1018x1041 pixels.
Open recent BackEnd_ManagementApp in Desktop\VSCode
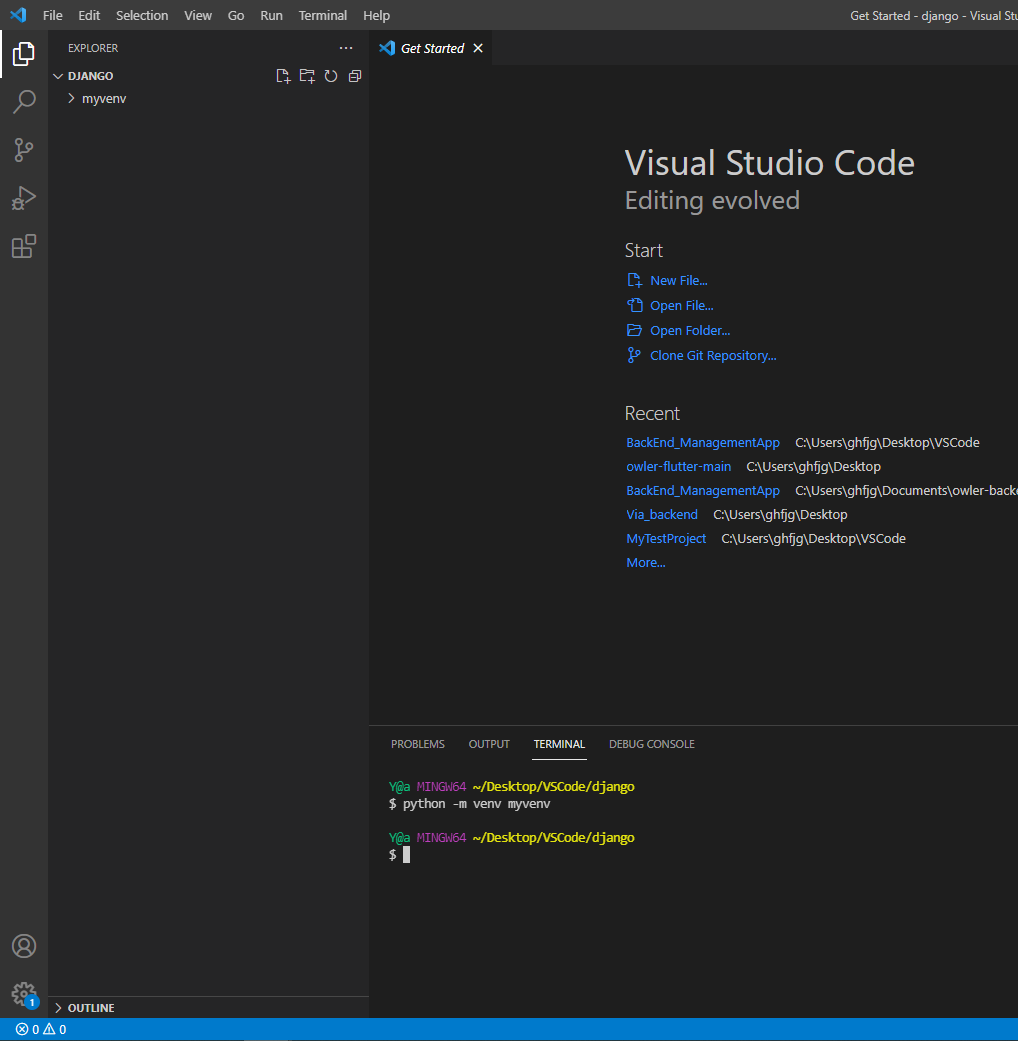[x=703, y=443]
